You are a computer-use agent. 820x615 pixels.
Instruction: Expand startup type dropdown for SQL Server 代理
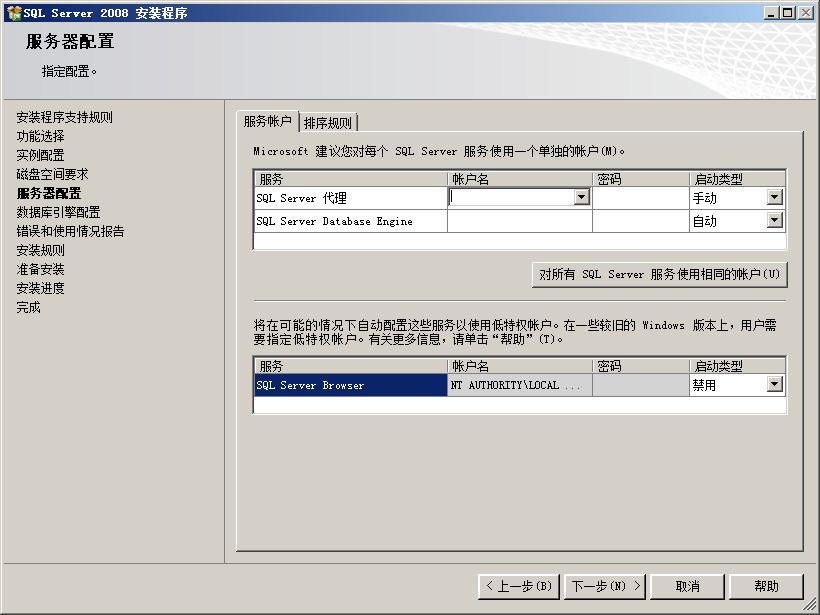[774, 198]
